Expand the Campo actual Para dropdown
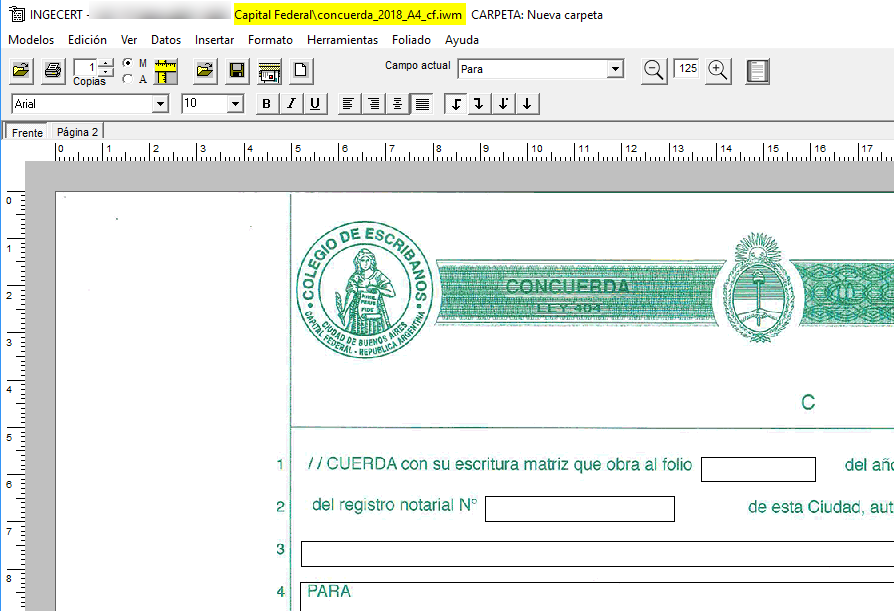This screenshot has height=611, width=894. click(x=615, y=69)
